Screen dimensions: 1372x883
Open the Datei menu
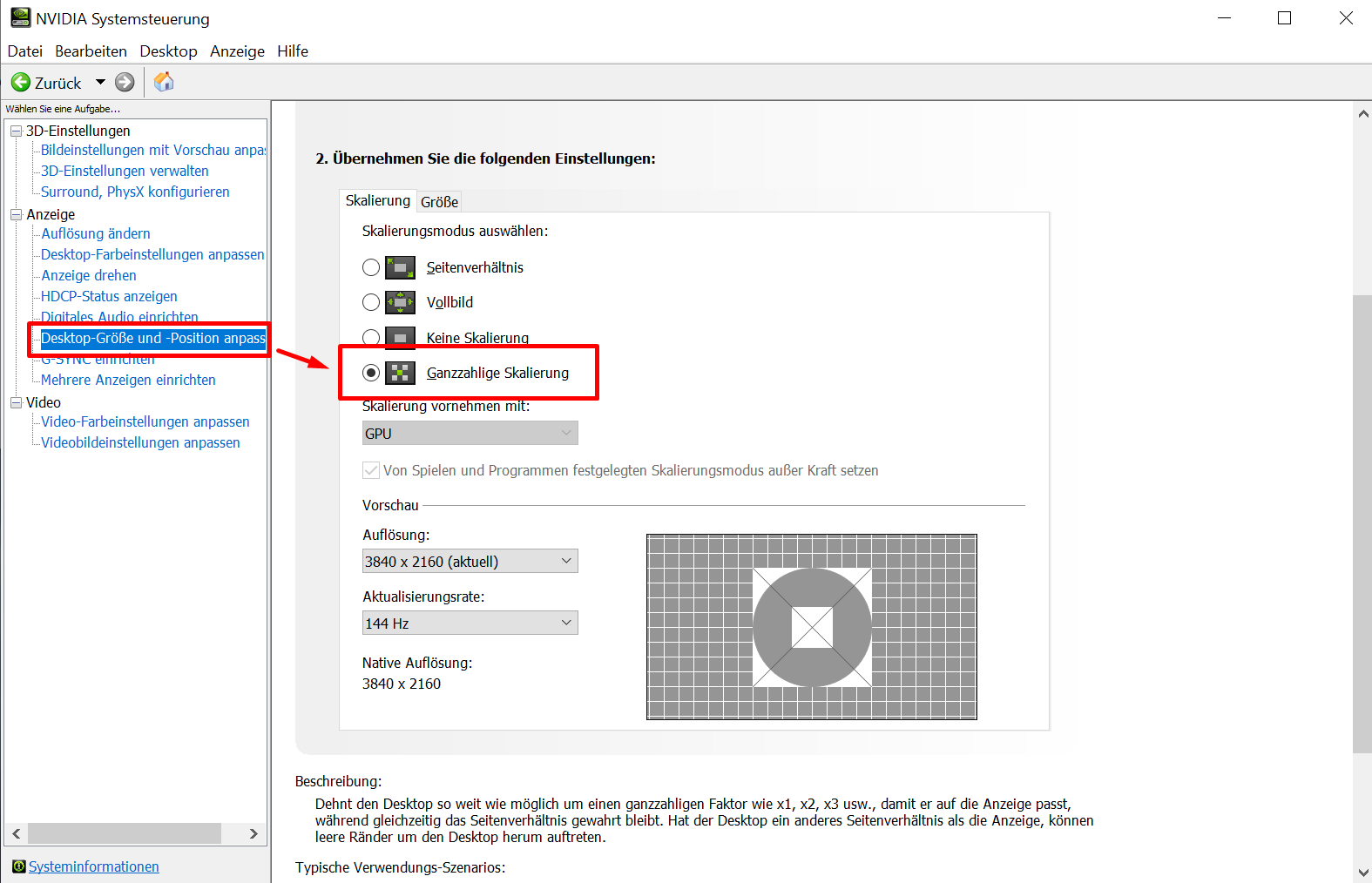click(x=25, y=51)
